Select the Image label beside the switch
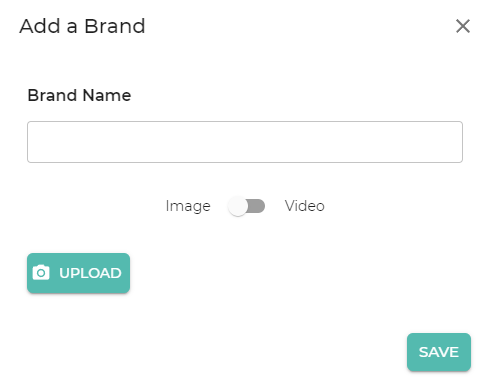Screen dimensions: 493x387 pos(188,206)
